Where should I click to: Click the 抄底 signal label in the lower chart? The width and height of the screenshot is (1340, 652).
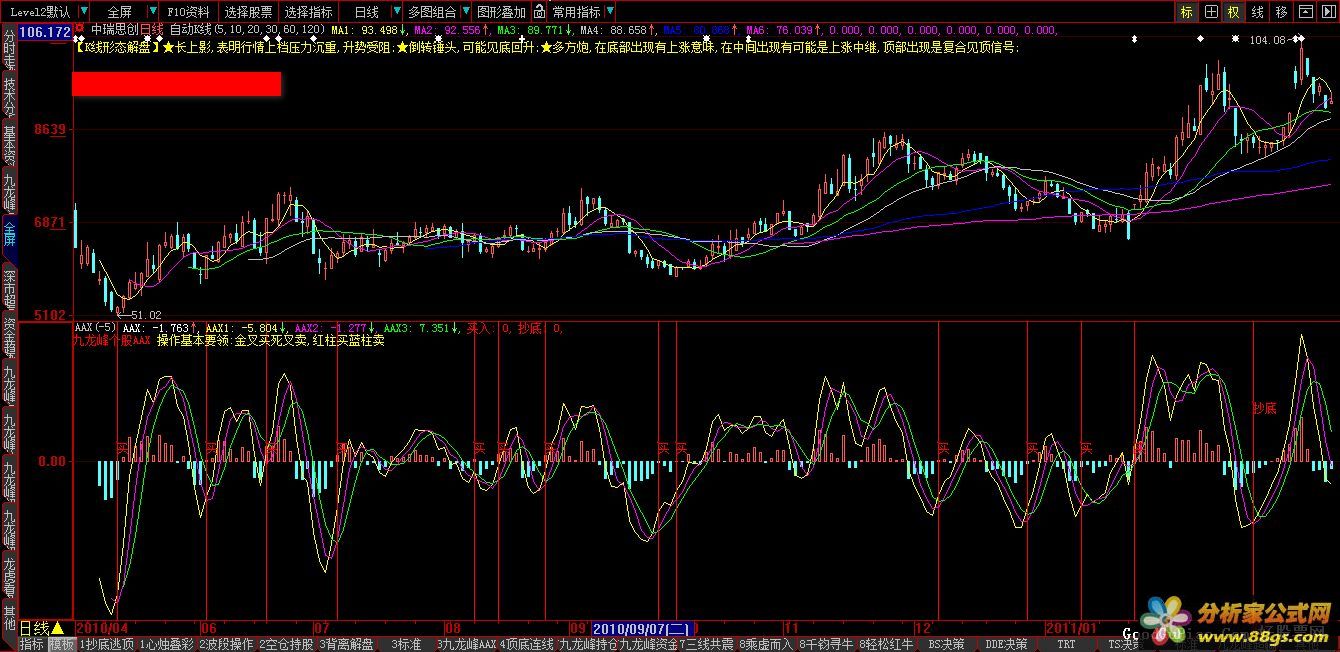coord(1264,408)
